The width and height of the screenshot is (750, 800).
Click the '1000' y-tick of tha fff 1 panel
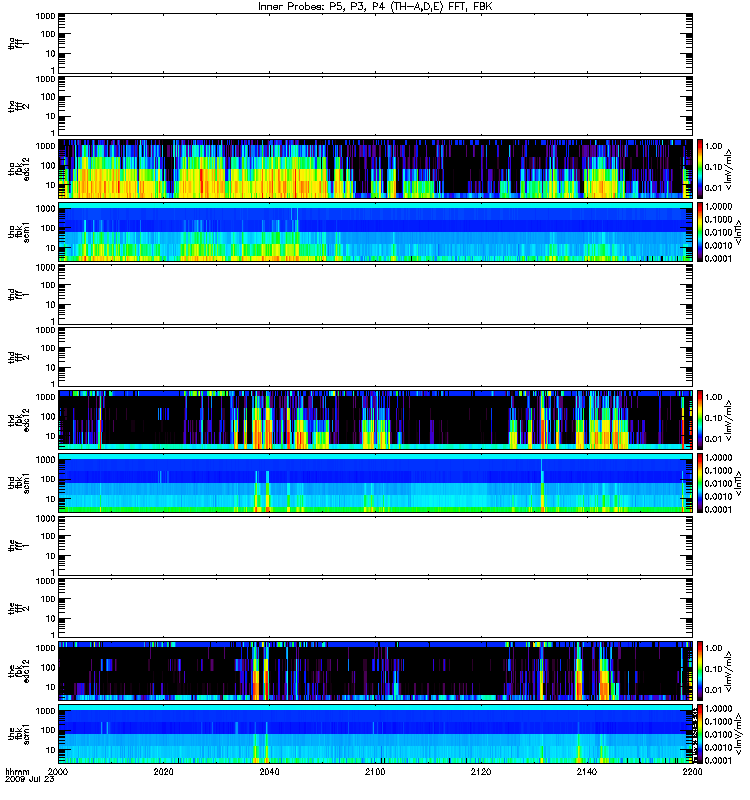tap(45, 16)
